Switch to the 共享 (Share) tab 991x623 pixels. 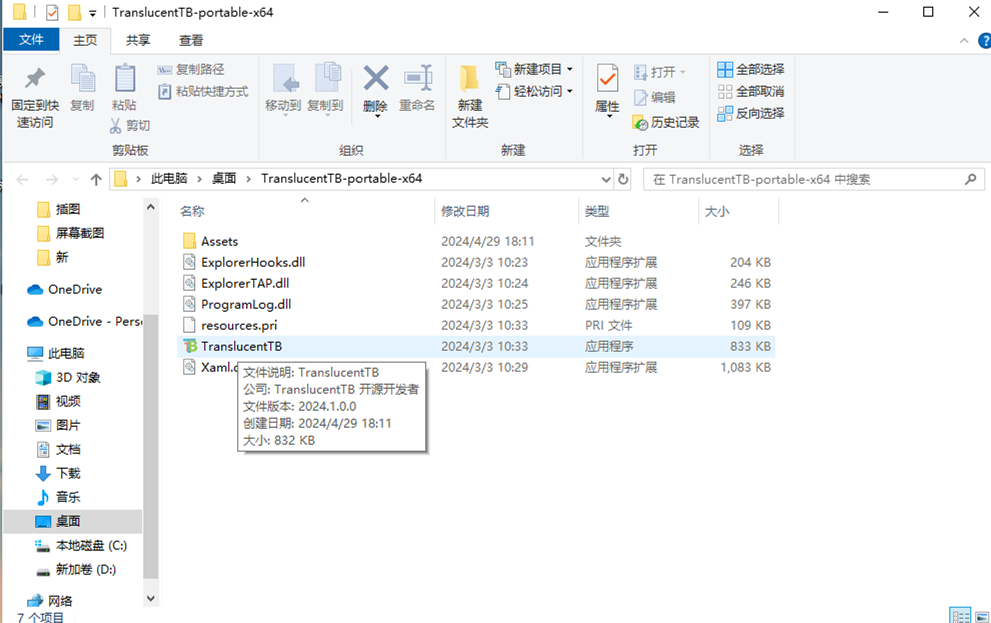(138, 40)
